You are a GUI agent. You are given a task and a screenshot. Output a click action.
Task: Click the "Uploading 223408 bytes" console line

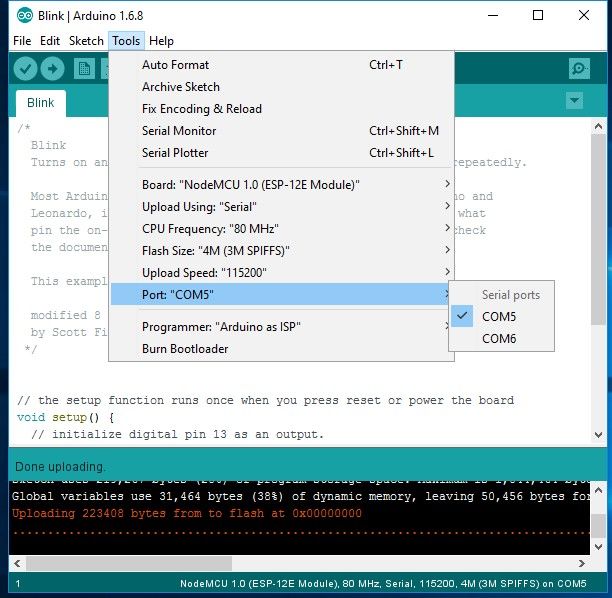click(187, 513)
